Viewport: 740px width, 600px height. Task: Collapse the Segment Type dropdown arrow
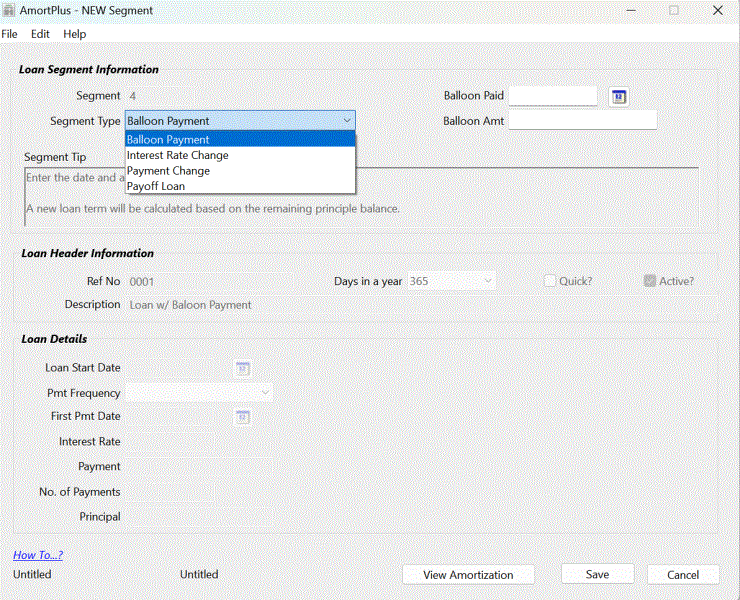click(347, 121)
